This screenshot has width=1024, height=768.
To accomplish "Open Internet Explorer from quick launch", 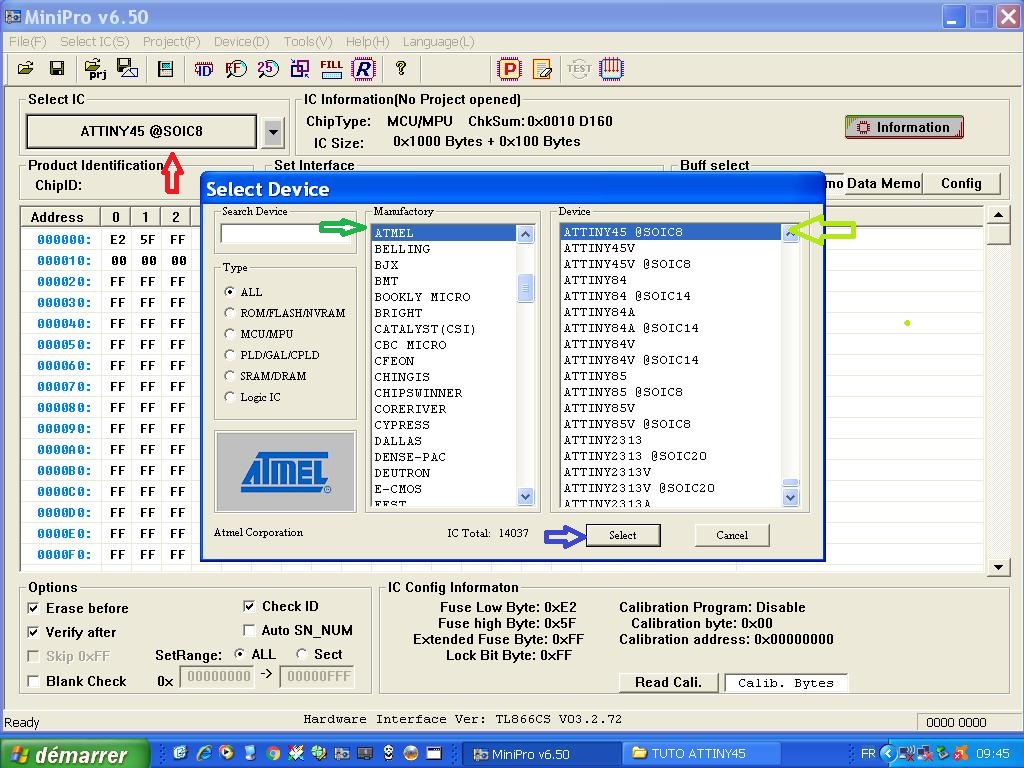I will (x=204, y=753).
